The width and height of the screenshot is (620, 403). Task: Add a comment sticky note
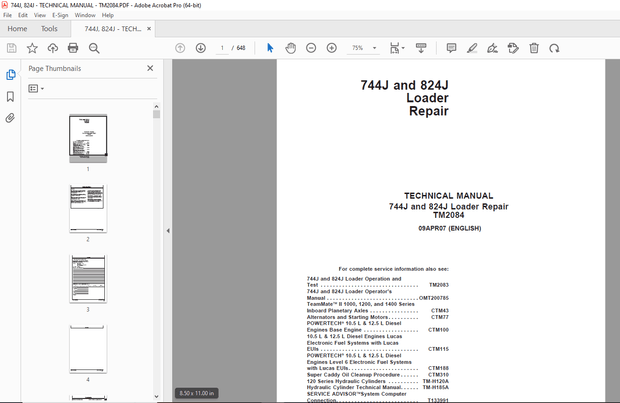(x=451, y=48)
